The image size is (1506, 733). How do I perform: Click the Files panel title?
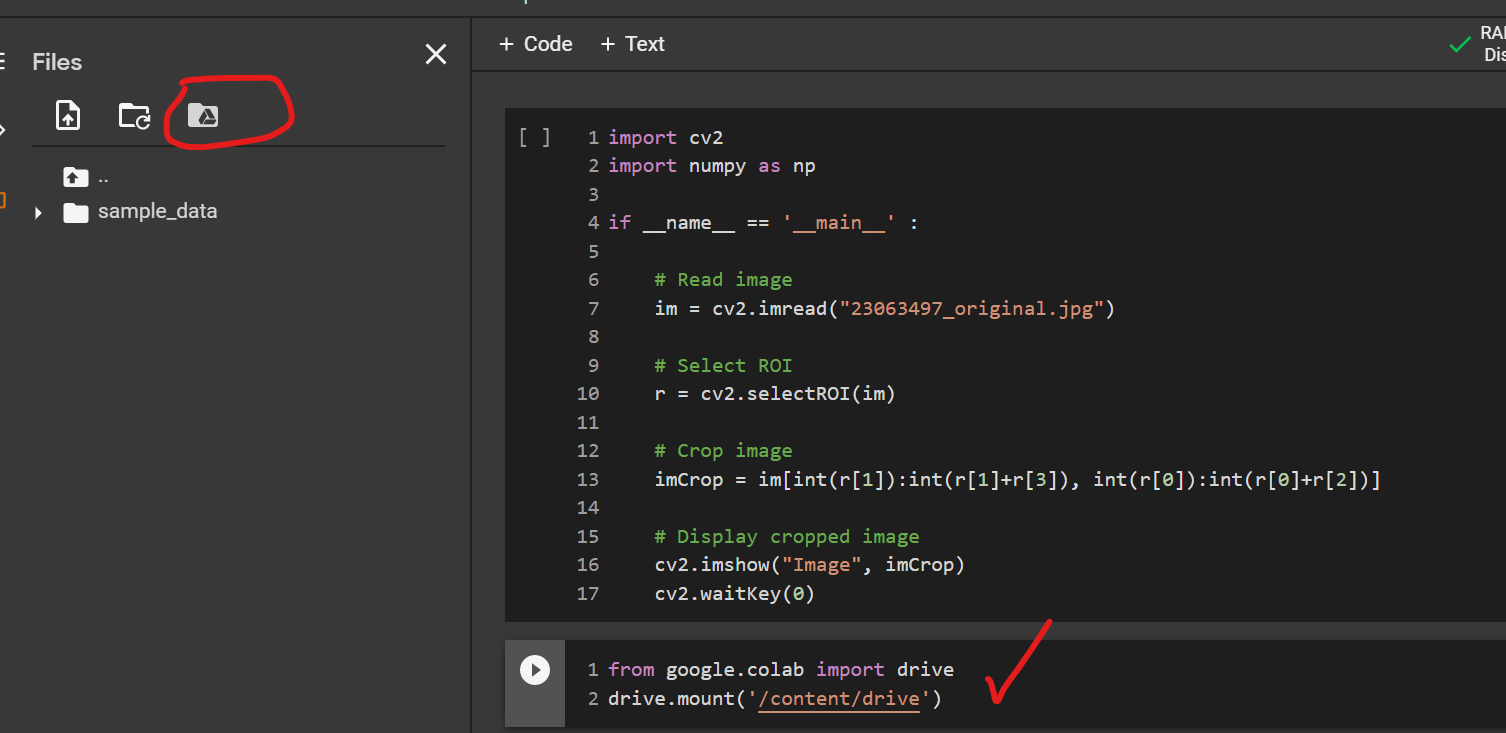tap(57, 62)
